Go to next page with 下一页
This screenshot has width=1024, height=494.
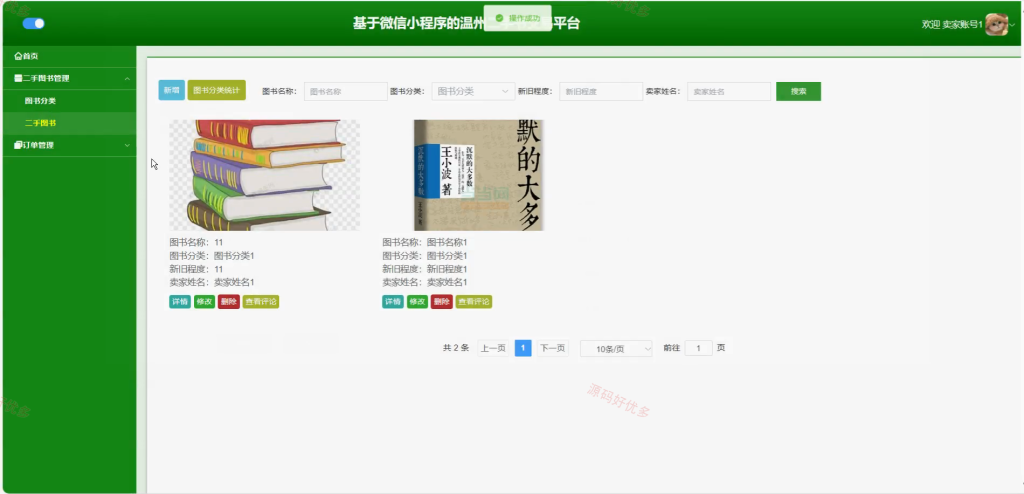(552, 348)
